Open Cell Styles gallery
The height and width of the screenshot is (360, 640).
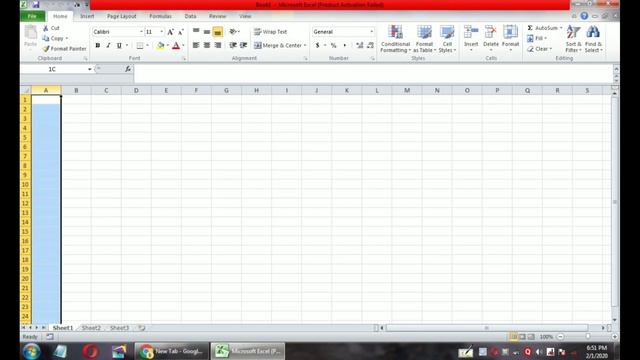click(447, 39)
